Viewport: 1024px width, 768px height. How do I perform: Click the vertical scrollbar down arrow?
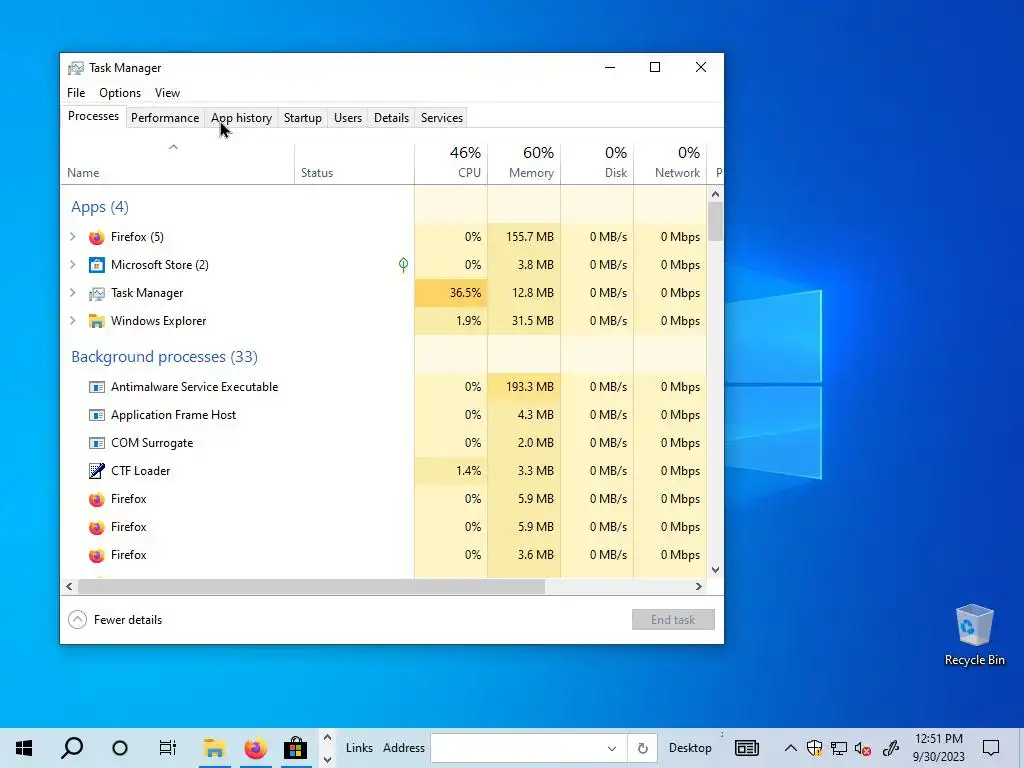[715, 570]
